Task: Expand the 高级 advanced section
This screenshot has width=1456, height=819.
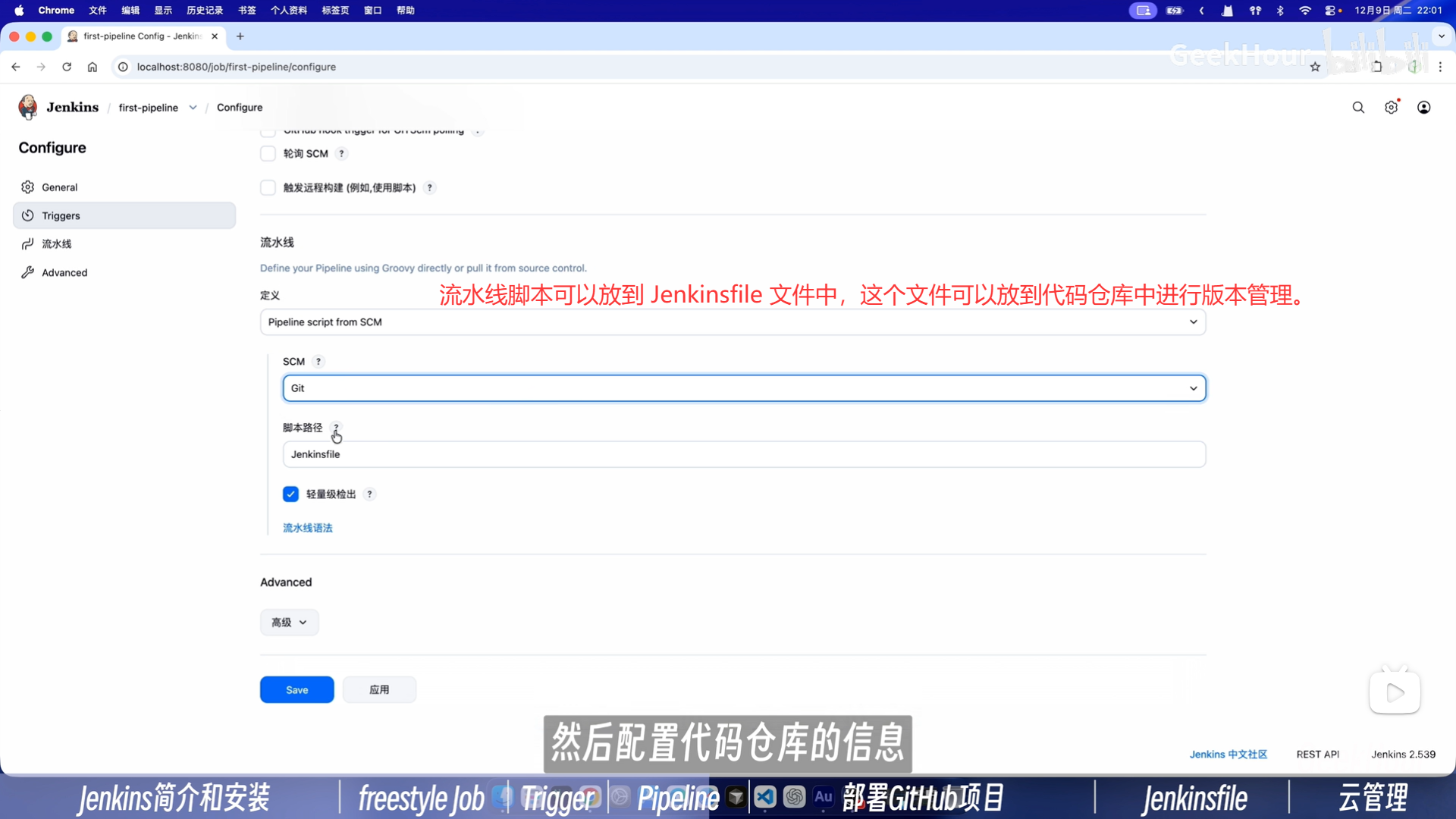Action: pyautogui.click(x=289, y=623)
